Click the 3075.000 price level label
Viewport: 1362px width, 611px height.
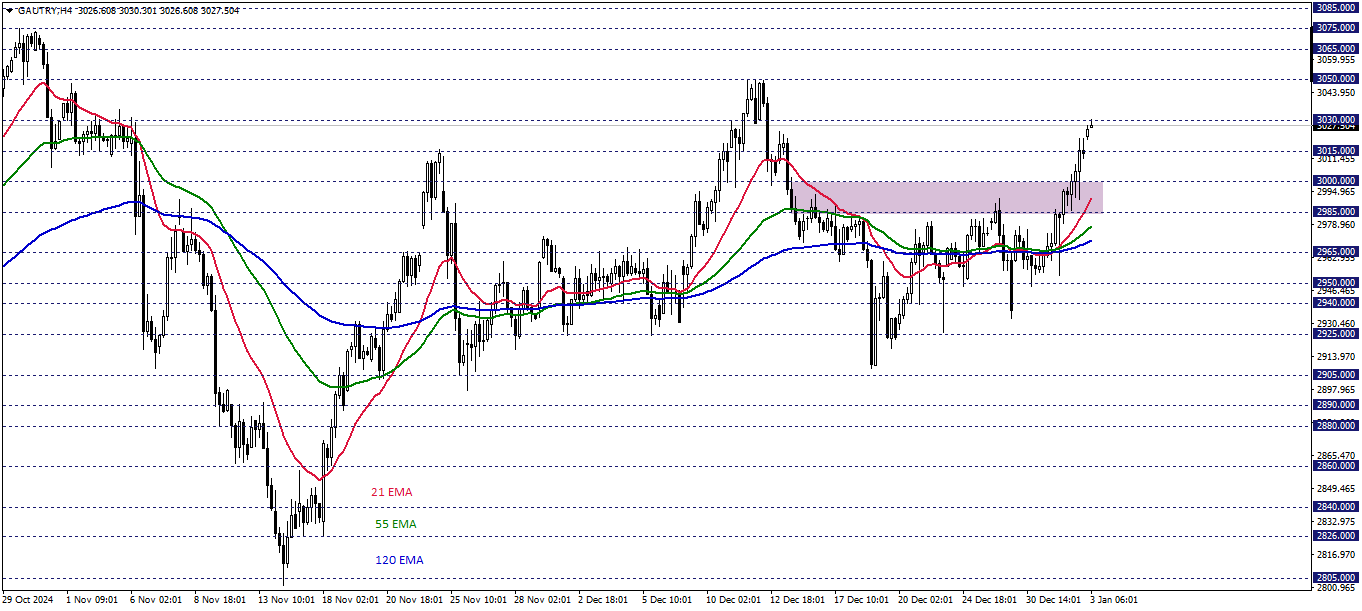[x=1335, y=28]
